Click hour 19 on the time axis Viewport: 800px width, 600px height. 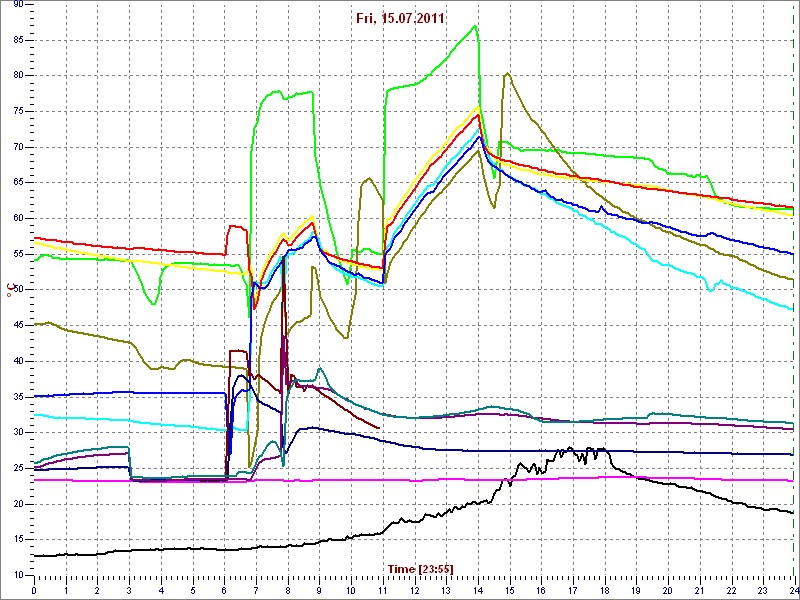pos(636,590)
